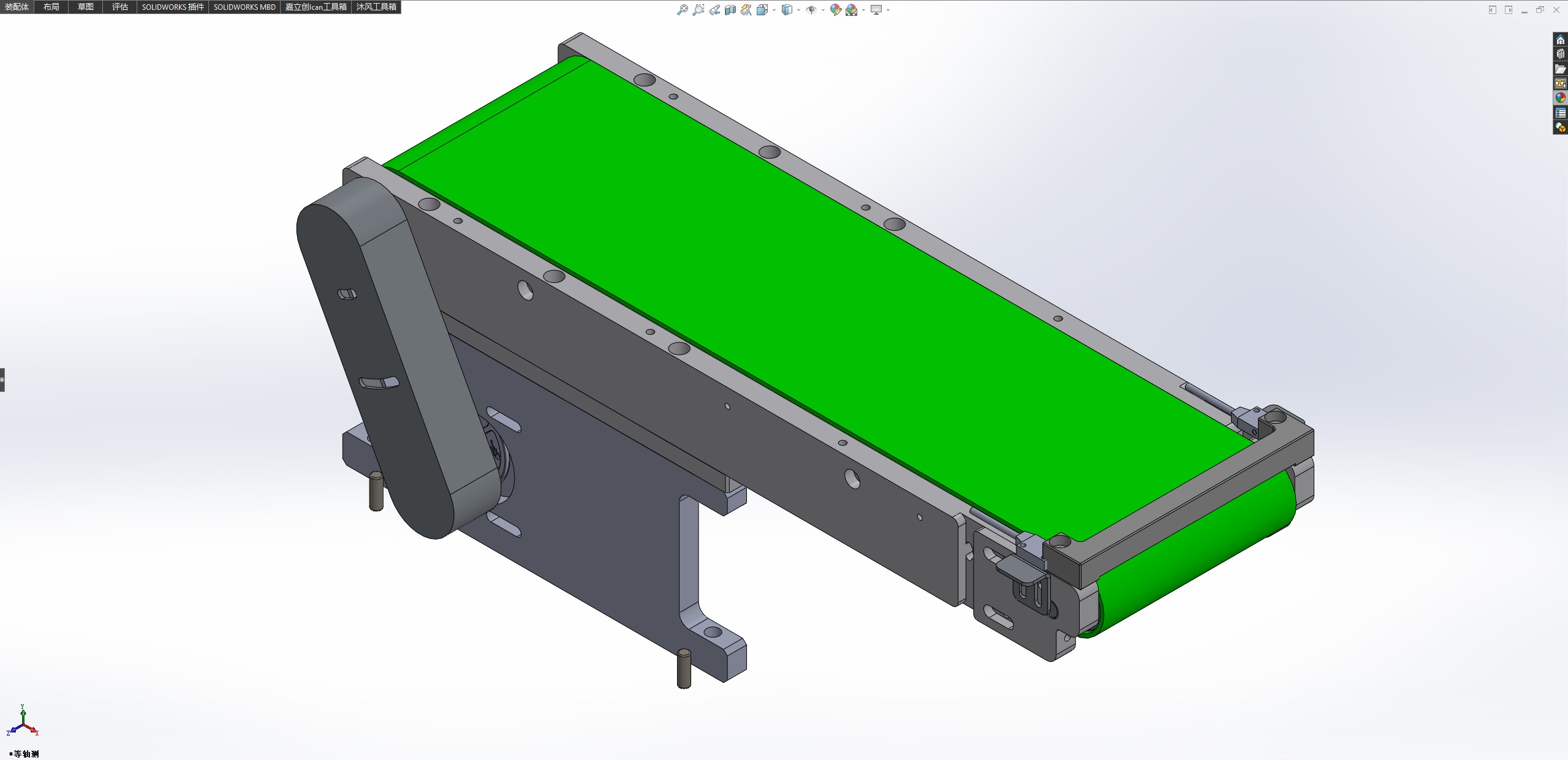Click the Previous View icon
This screenshot has width=1568, height=760.
click(714, 10)
